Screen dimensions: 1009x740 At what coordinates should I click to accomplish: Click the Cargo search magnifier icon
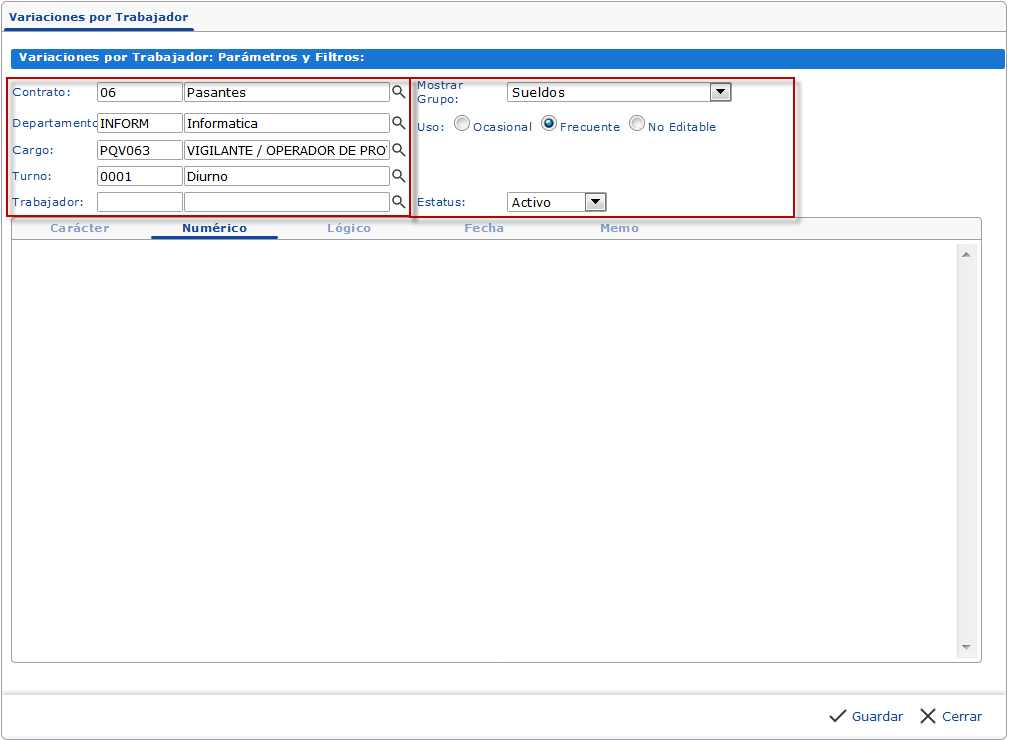click(398, 150)
